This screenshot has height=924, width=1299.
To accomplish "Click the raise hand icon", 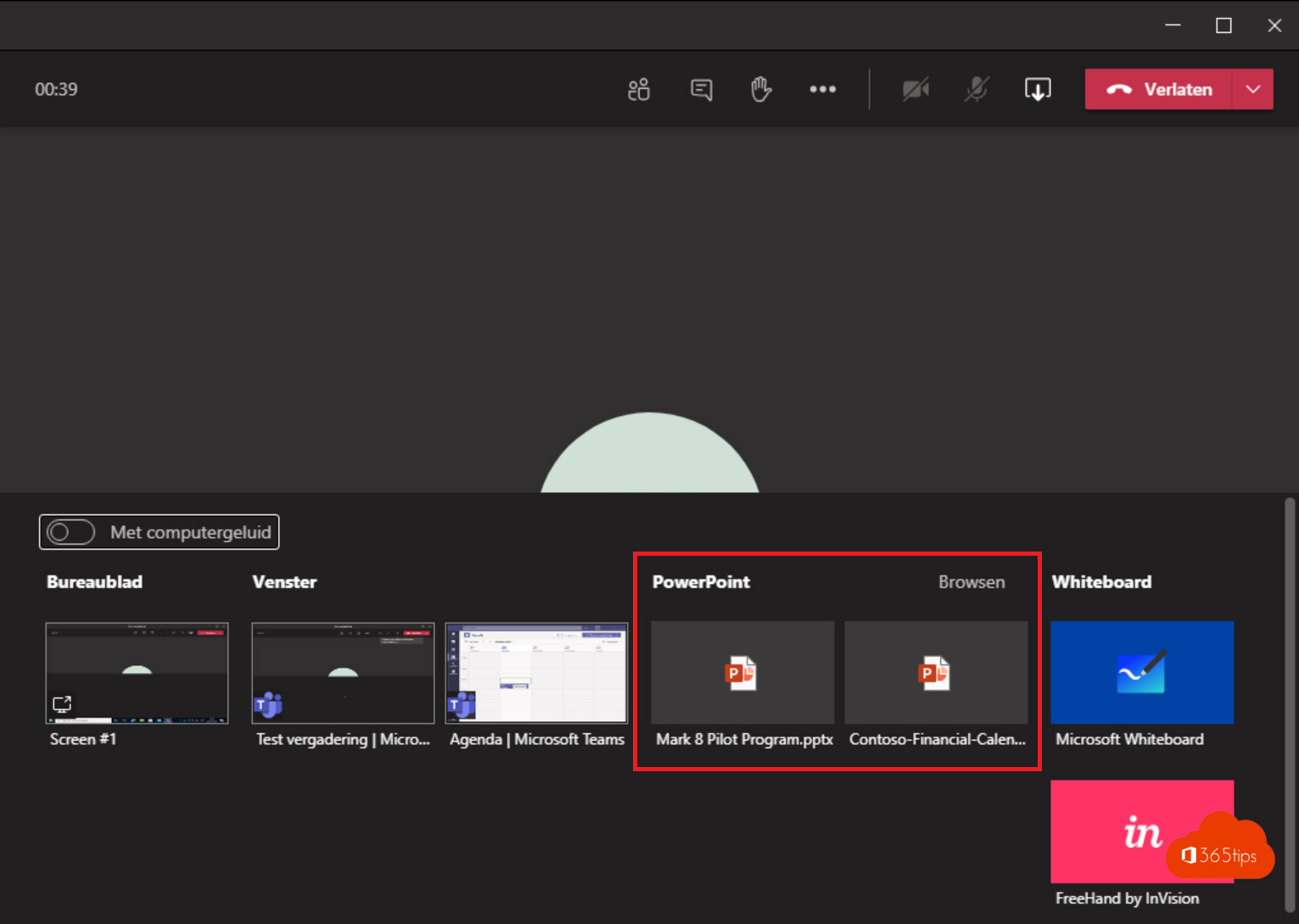I will tap(761, 89).
